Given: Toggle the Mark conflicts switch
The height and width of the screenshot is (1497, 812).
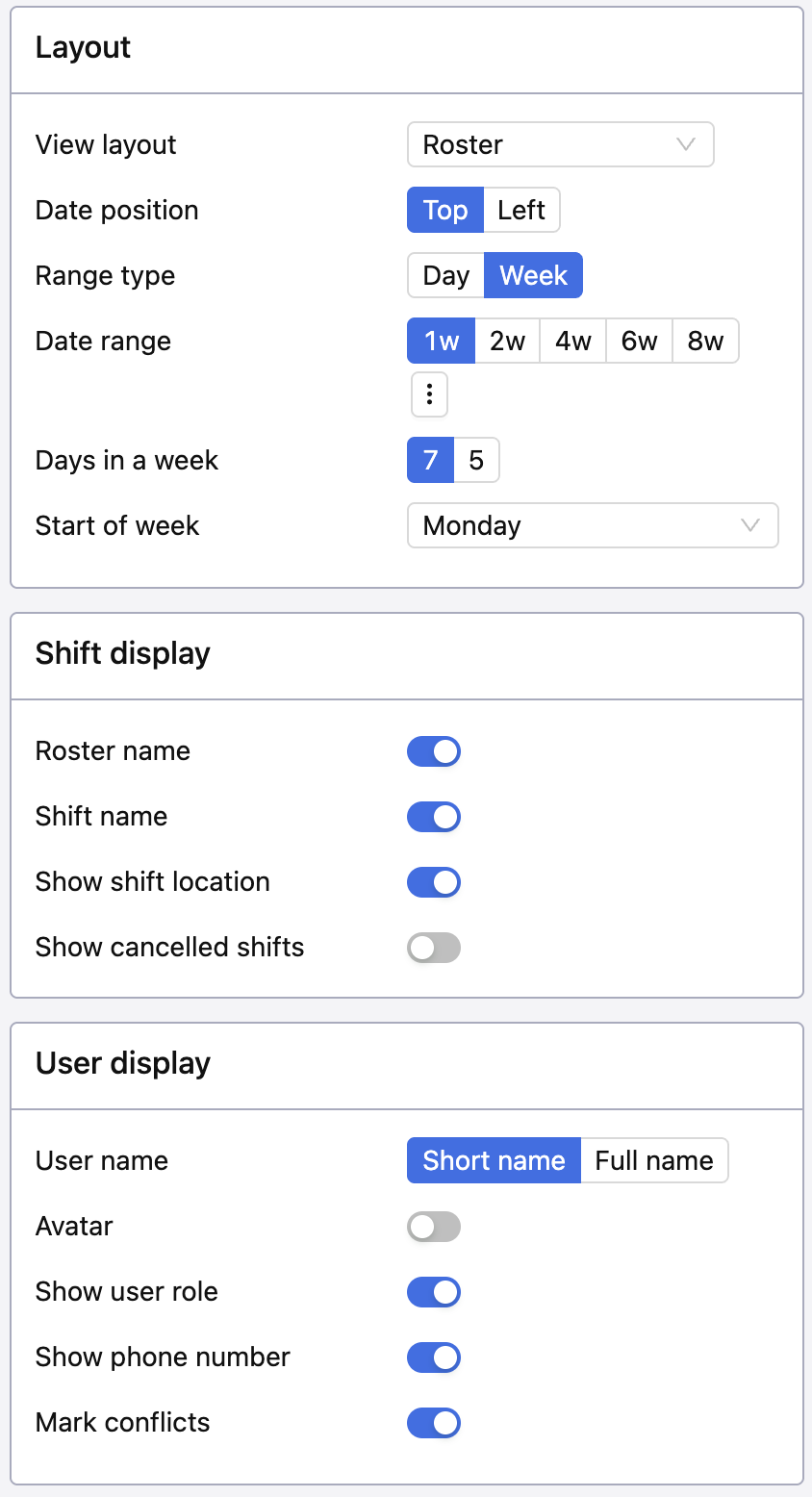Looking at the screenshot, I should tap(434, 1423).
